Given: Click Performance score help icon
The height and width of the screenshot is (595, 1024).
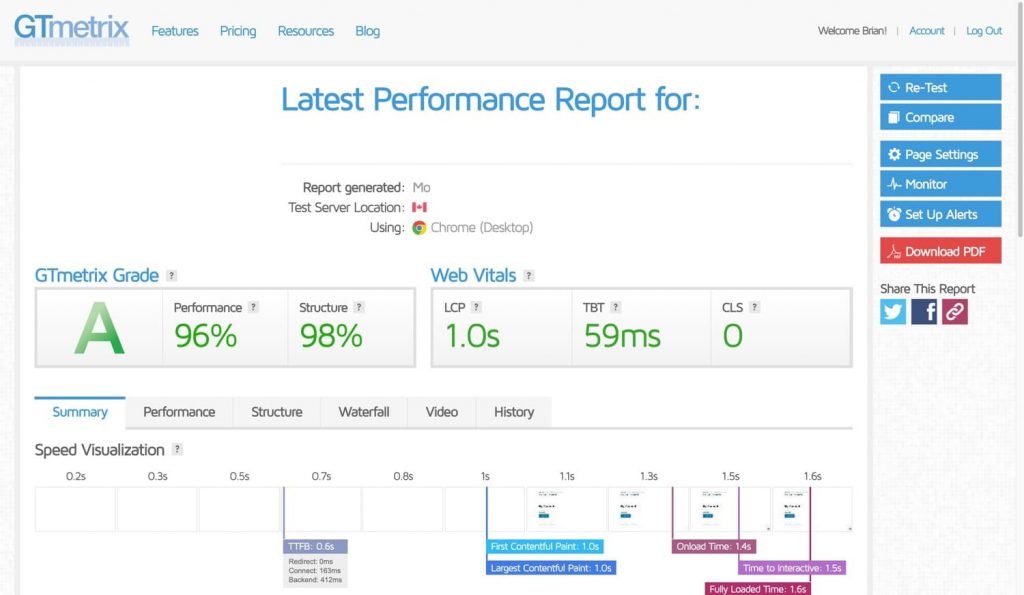Looking at the screenshot, I should pos(253,307).
